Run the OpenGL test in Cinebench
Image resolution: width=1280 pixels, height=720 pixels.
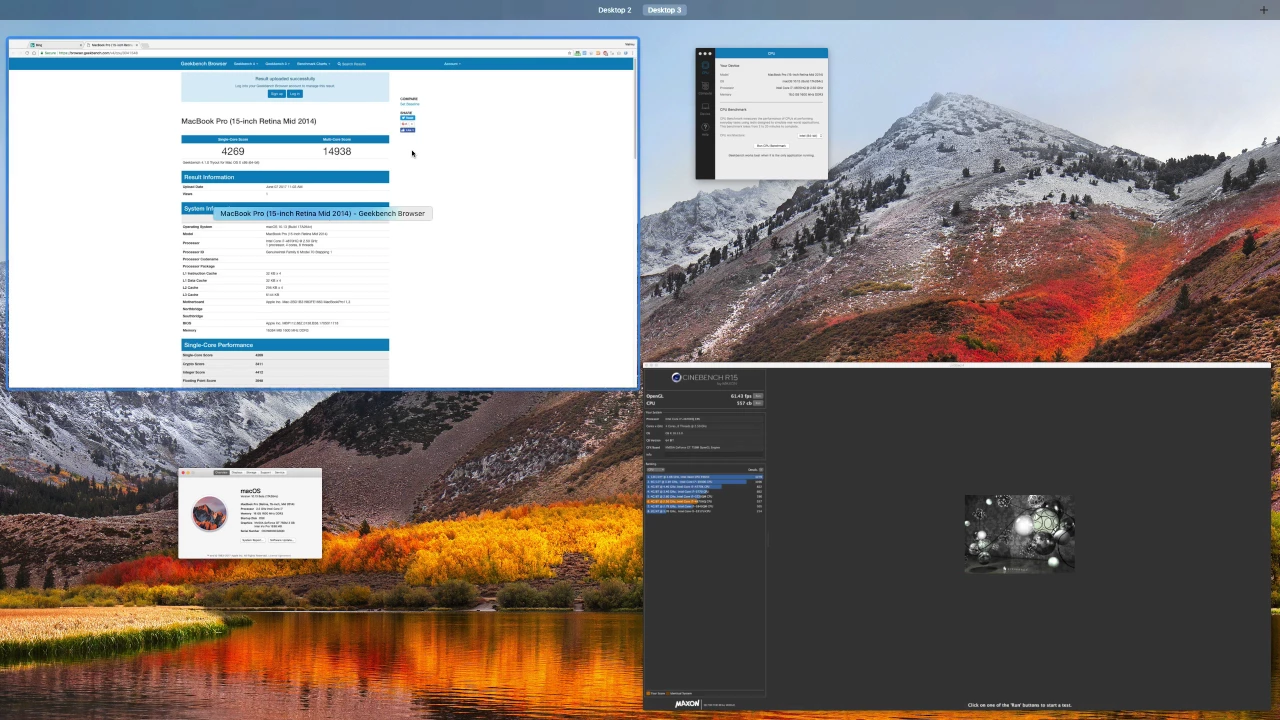click(x=758, y=396)
